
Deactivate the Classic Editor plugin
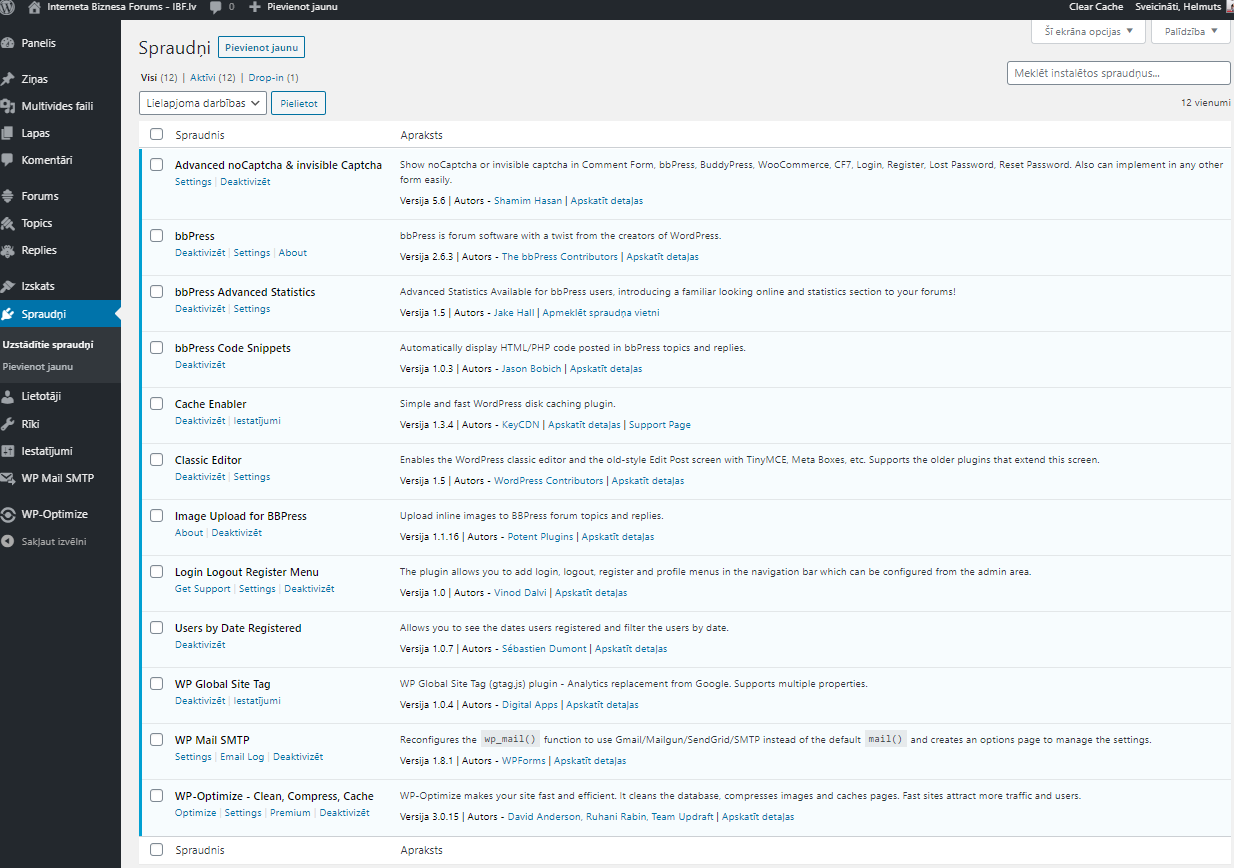(200, 477)
